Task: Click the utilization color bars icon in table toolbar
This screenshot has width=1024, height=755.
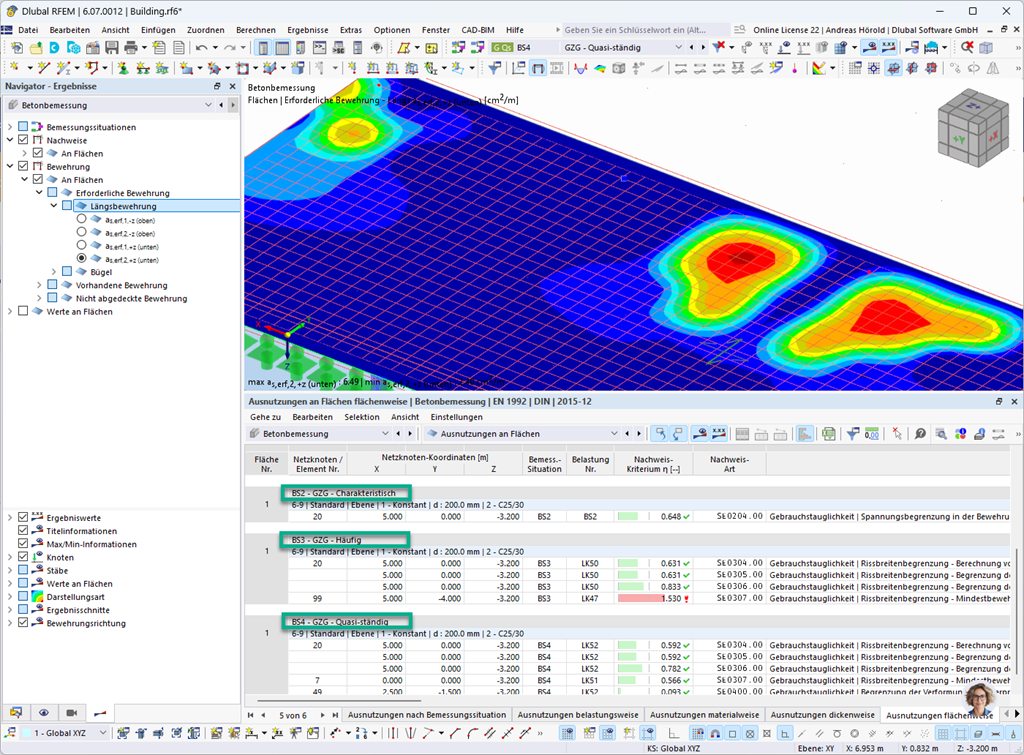Action: pos(805,434)
